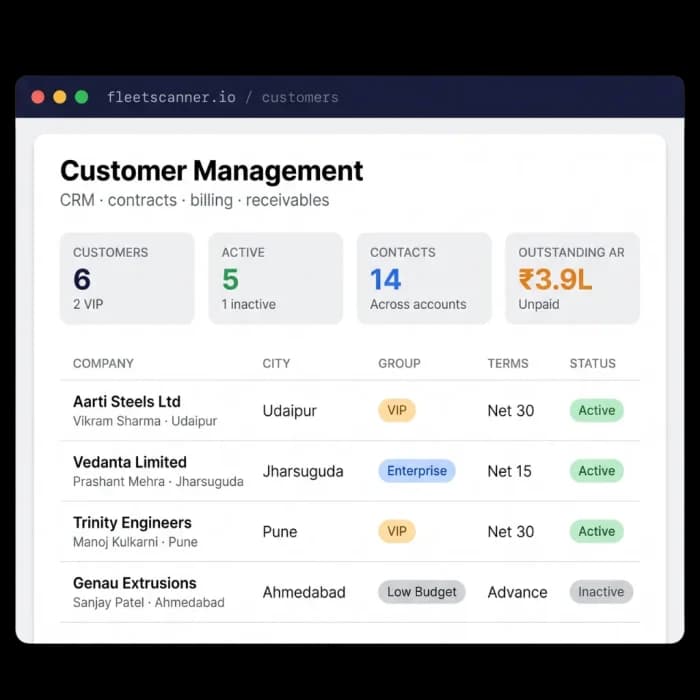Sort by the TERMS column header
Image resolution: width=700 pixels, height=700 pixels.
point(508,363)
